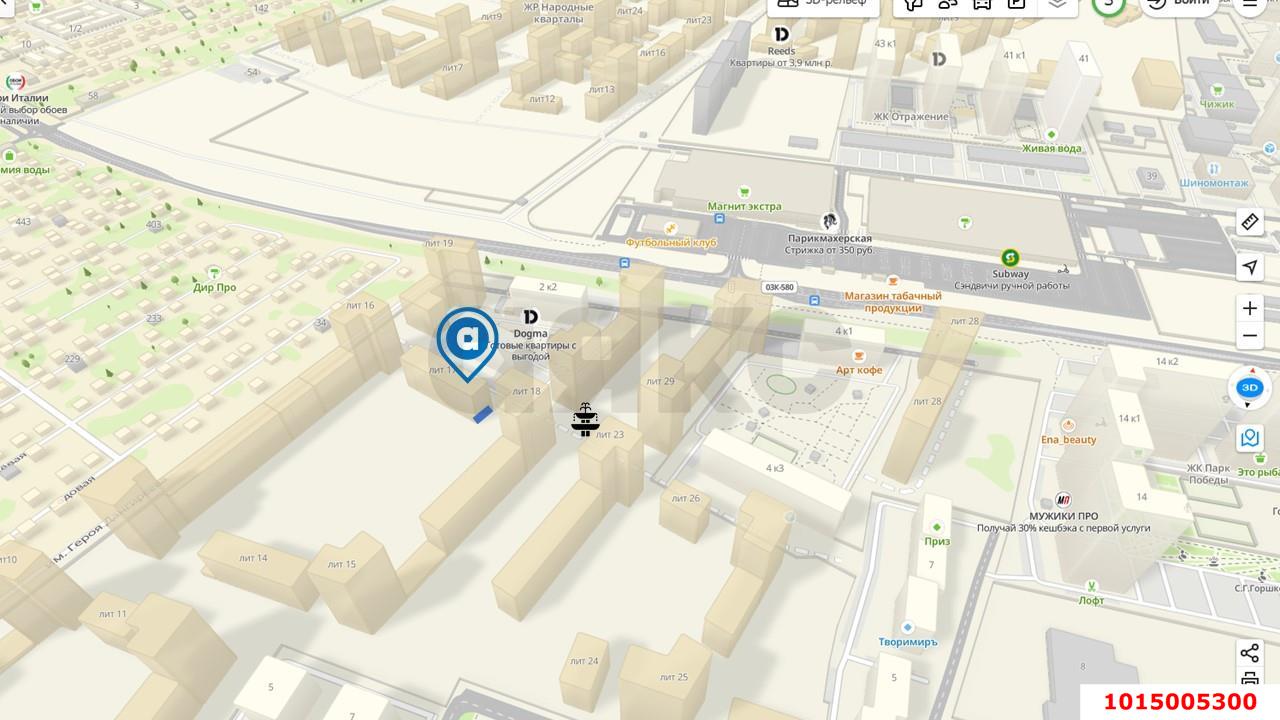1280x720 pixels.
Task: Click the Войти login button
Action: click(1180, 4)
